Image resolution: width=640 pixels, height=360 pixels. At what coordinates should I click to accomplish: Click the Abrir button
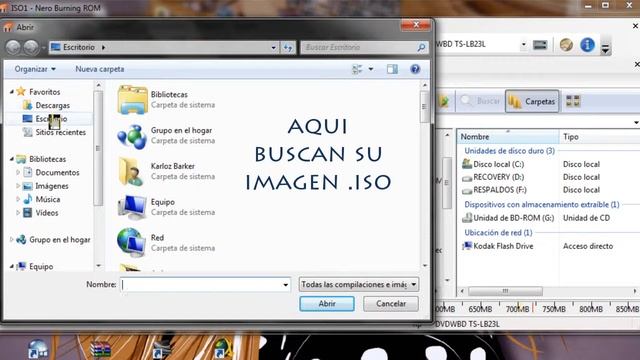[327, 304]
